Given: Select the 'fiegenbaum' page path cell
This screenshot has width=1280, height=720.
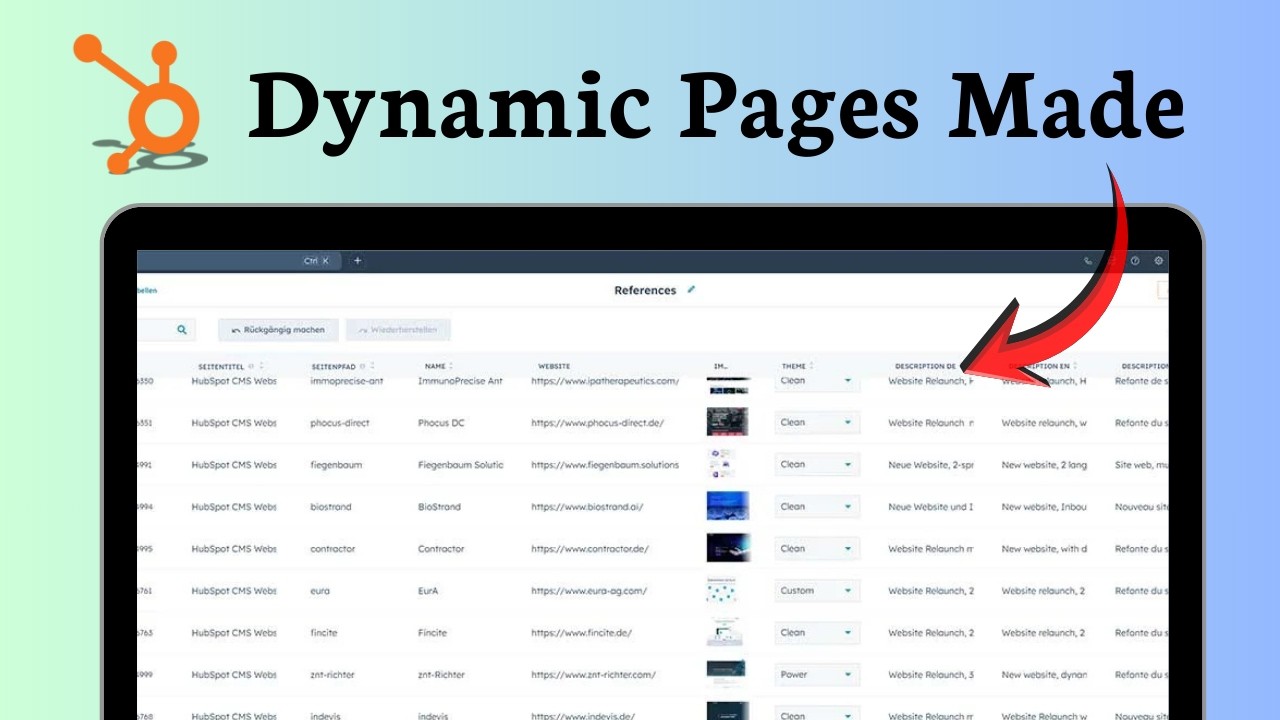Looking at the screenshot, I should pyautogui.click(x=336, y=465).
